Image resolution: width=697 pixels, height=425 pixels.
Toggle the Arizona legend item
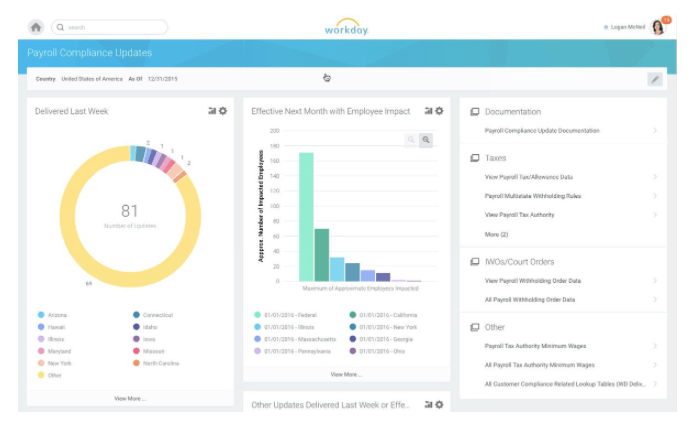(x=52, y=315)
